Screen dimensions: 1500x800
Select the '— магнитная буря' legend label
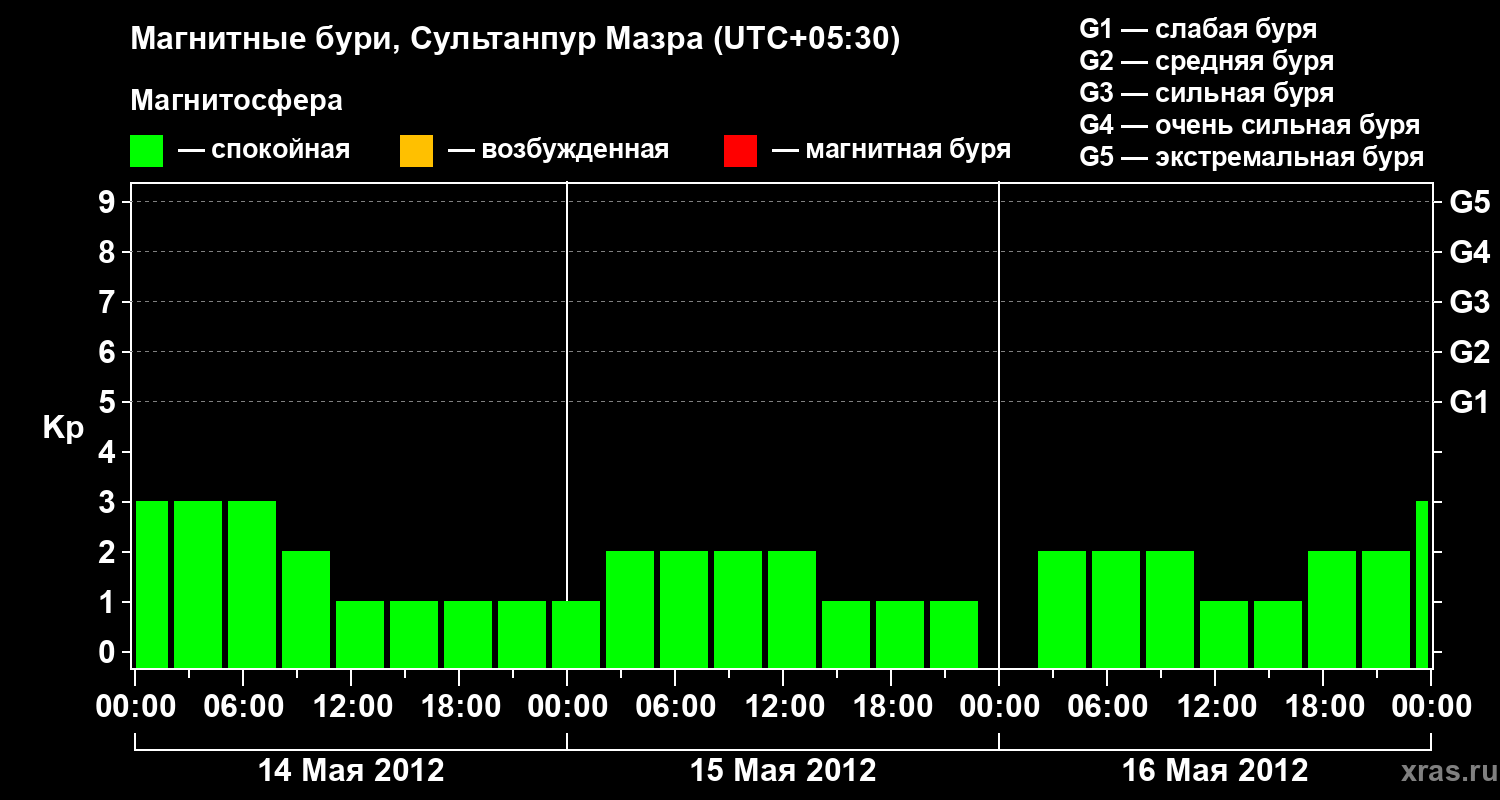point(892,151)
